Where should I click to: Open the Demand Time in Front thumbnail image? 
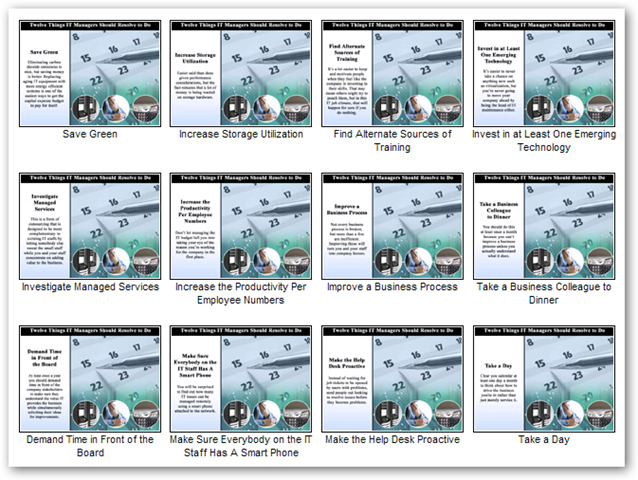pos(88,376)
